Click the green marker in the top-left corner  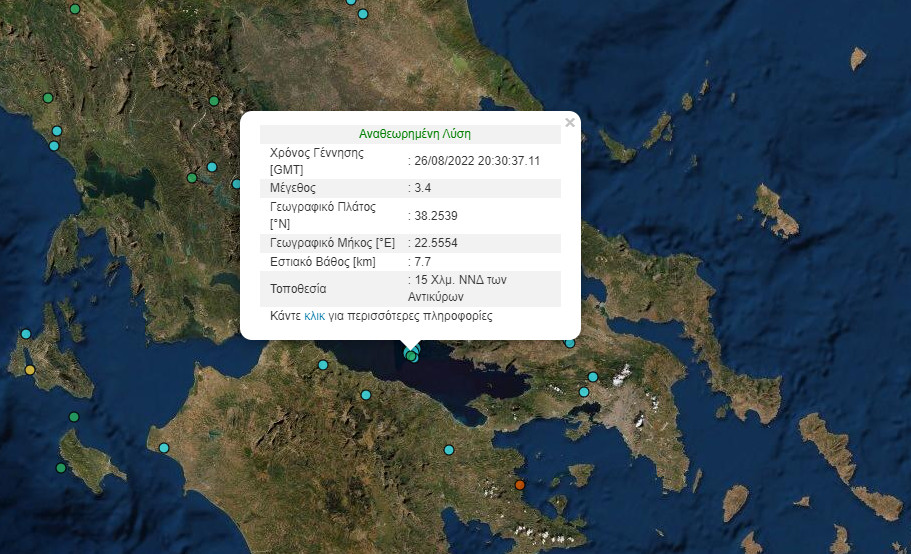point(76,8)
